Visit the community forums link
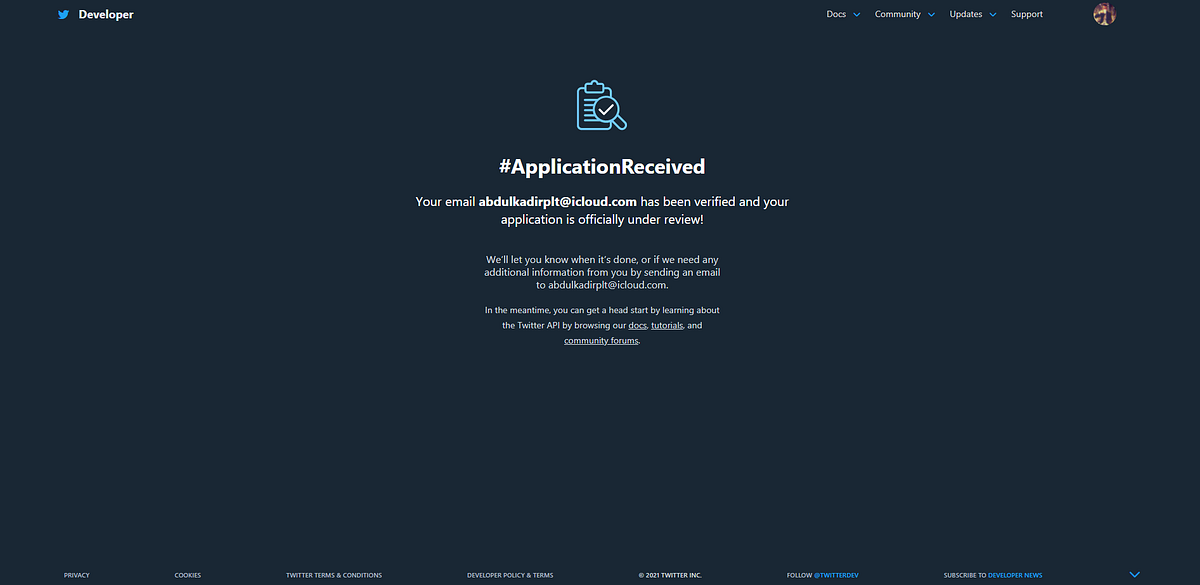The image size is (1200, 585). pyautogui.click(x=600, y=340)
